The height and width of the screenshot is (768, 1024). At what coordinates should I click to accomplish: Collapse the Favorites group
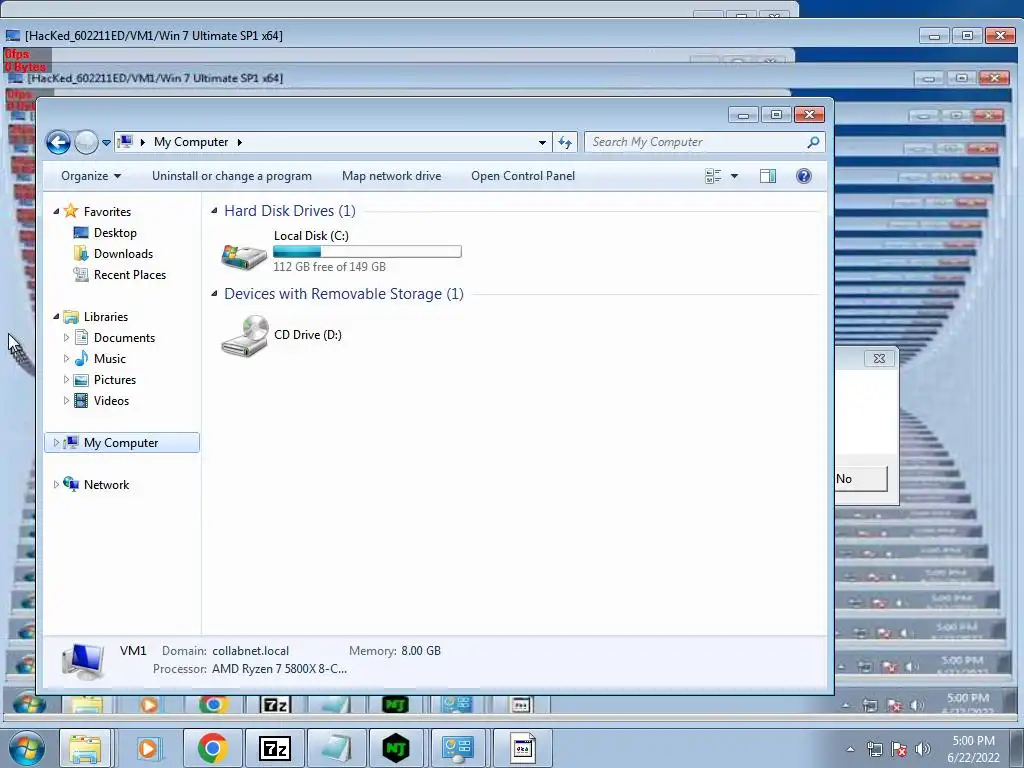click(x=56, y=212)
